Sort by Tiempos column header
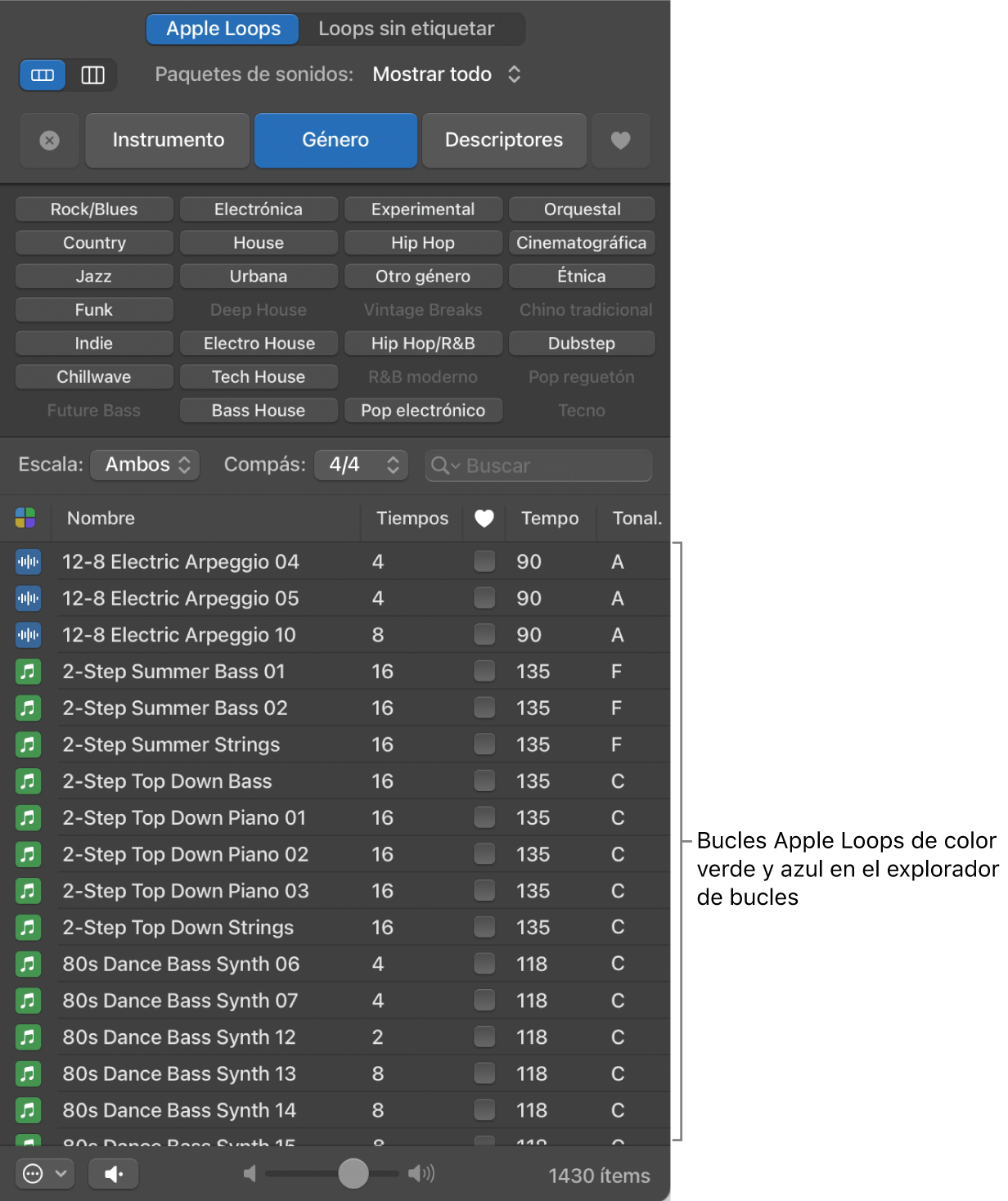 point(412,519)
